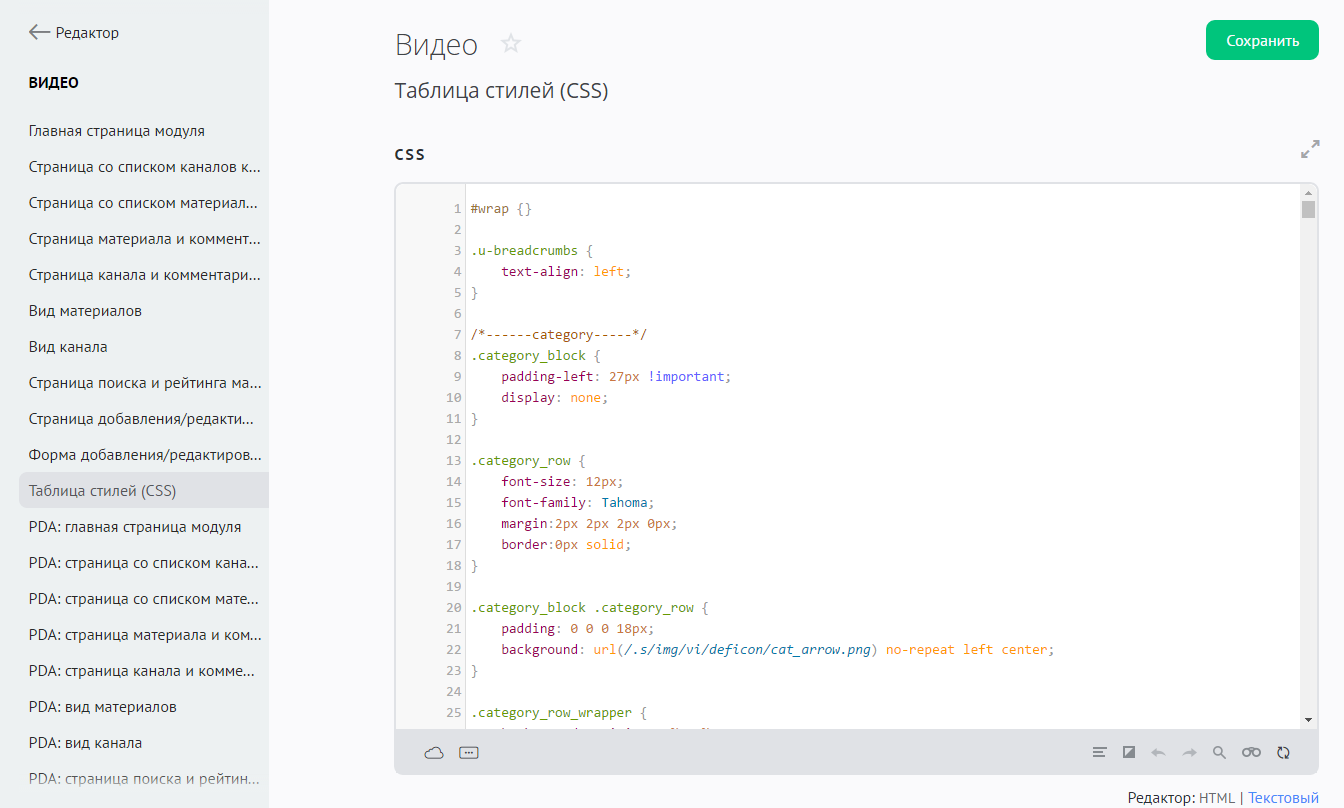Open Главная страница модуля in the sidebar

(x=117, y=131)
